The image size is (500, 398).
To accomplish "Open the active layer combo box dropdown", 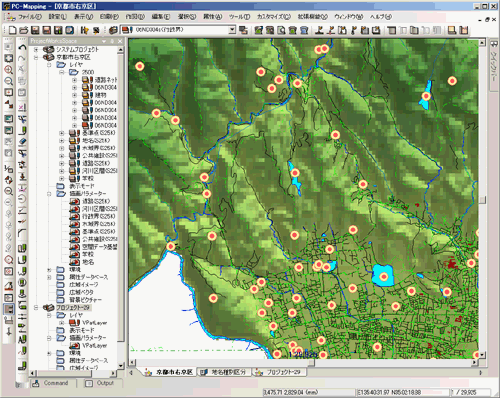I will pyautogui.click(x=232, y=30).
